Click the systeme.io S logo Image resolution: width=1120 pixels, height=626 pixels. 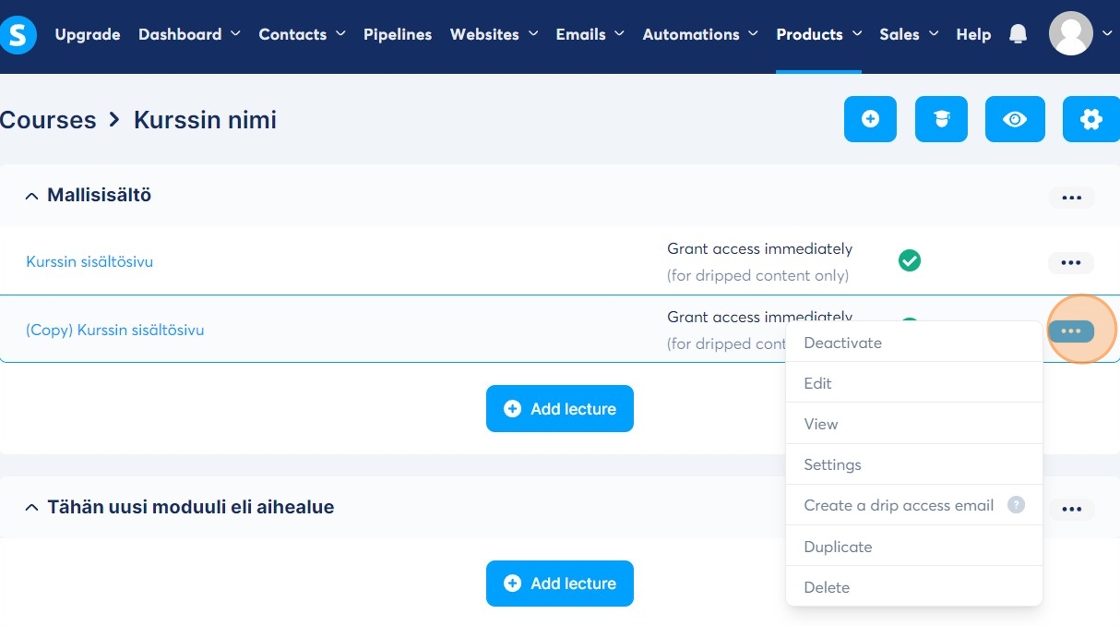(18, 35)
